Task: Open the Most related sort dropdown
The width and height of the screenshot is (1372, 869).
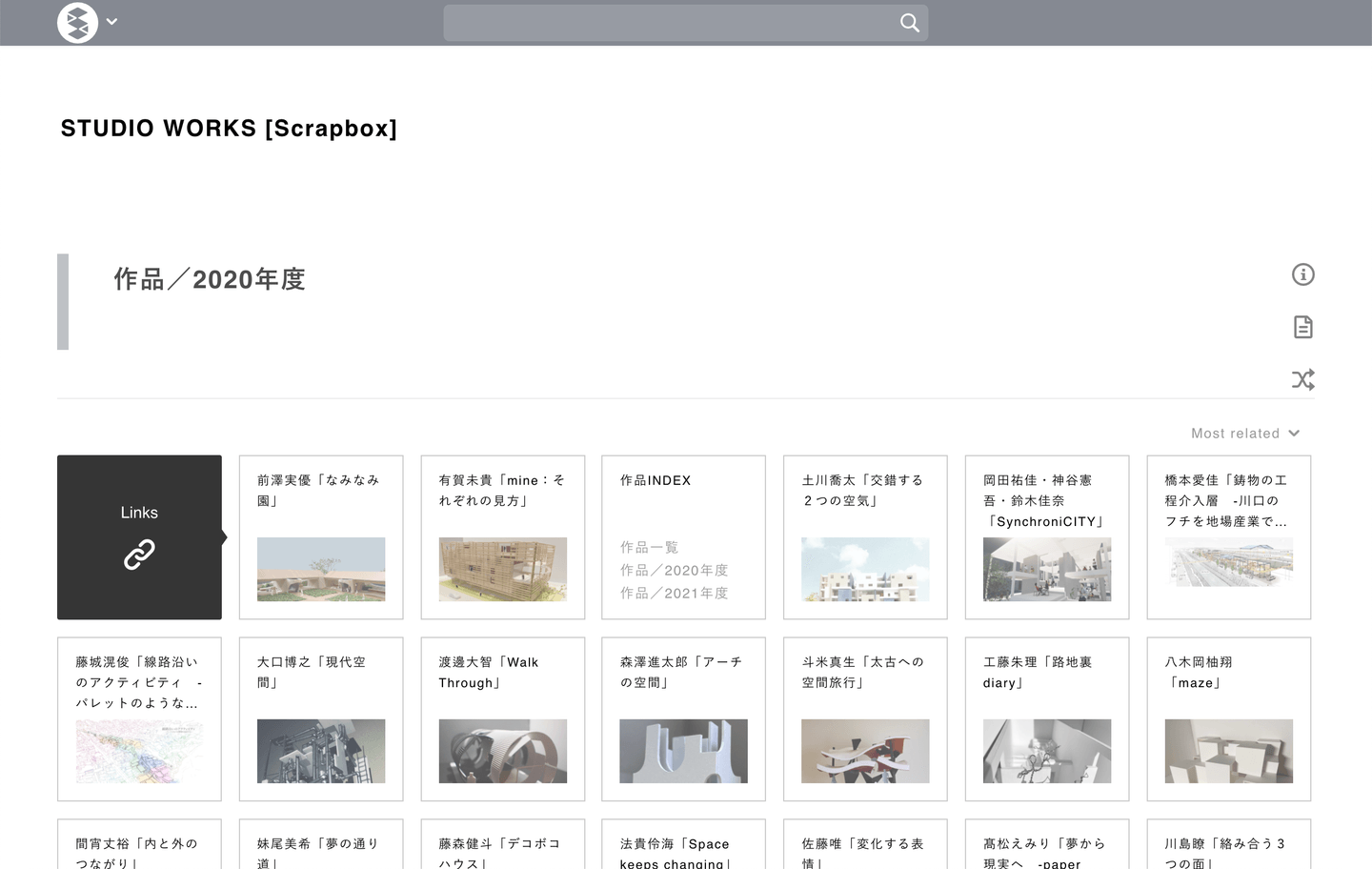Action: pos(1245,434)
